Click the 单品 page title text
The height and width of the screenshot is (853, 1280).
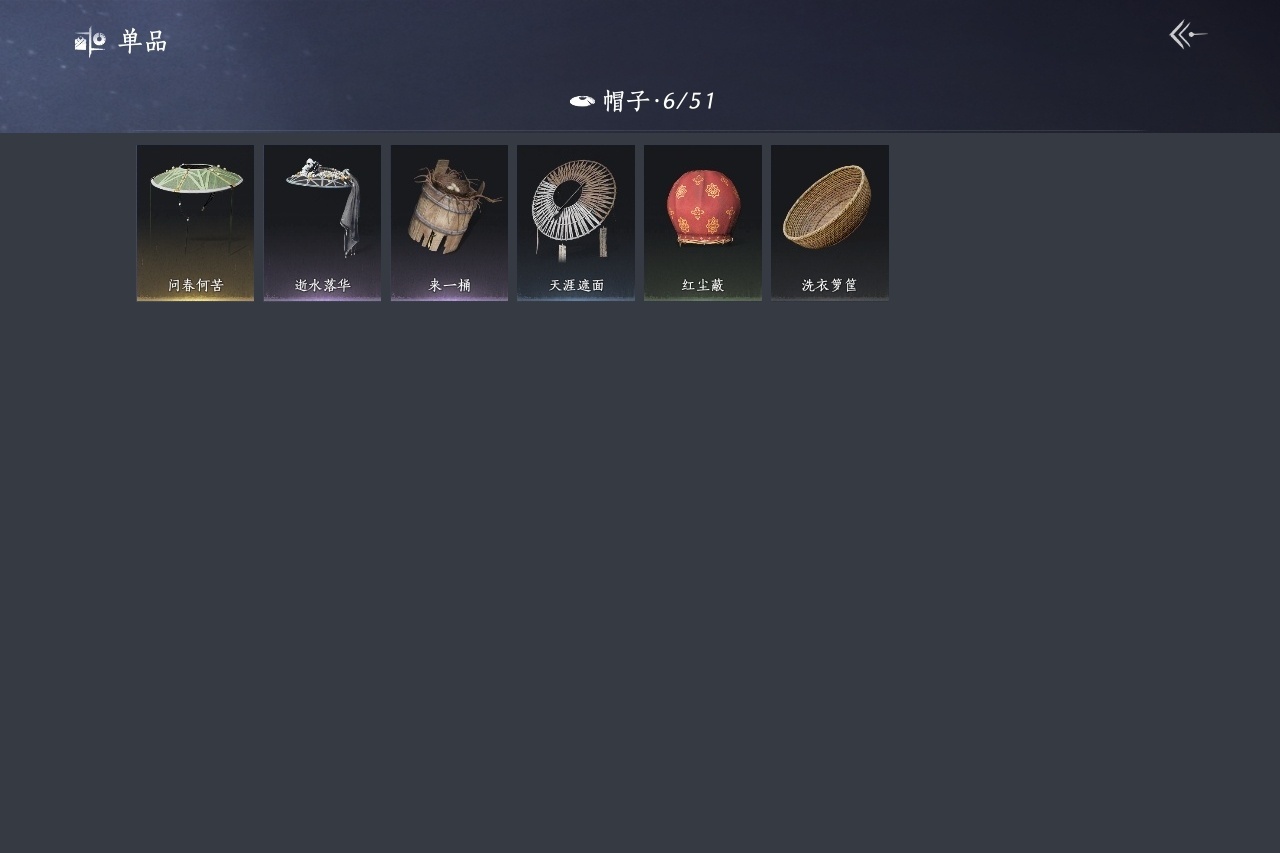[x=143, y=42]
